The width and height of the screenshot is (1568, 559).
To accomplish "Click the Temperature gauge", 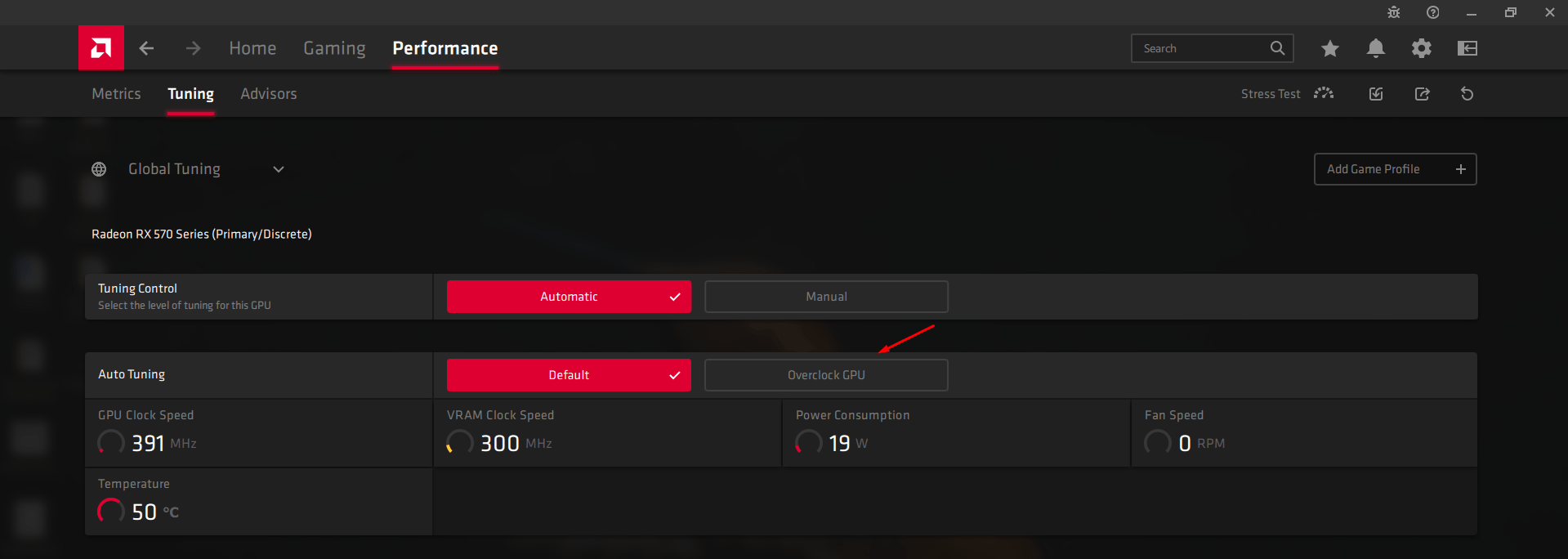I will coord(111,512).
